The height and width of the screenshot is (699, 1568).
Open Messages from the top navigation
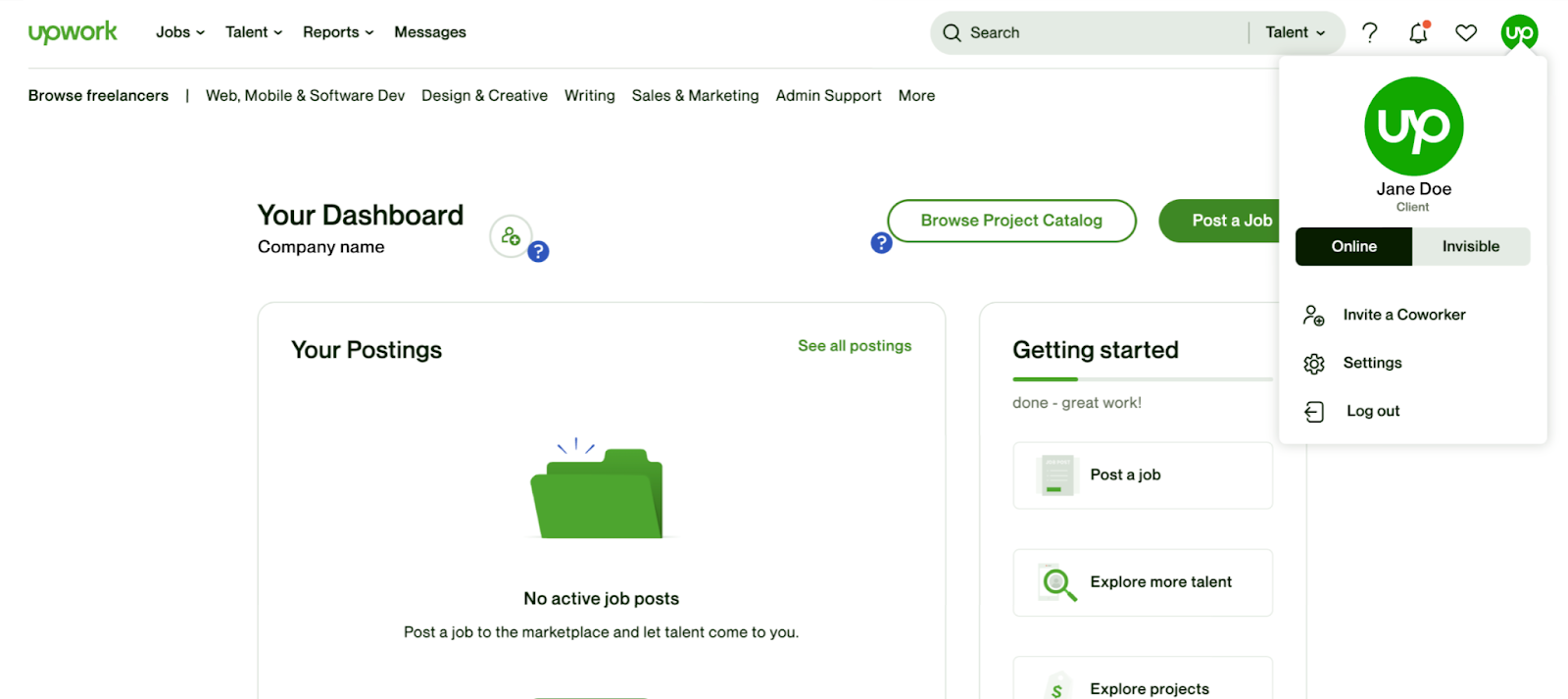pyautogui.click(x=430, y=32)
